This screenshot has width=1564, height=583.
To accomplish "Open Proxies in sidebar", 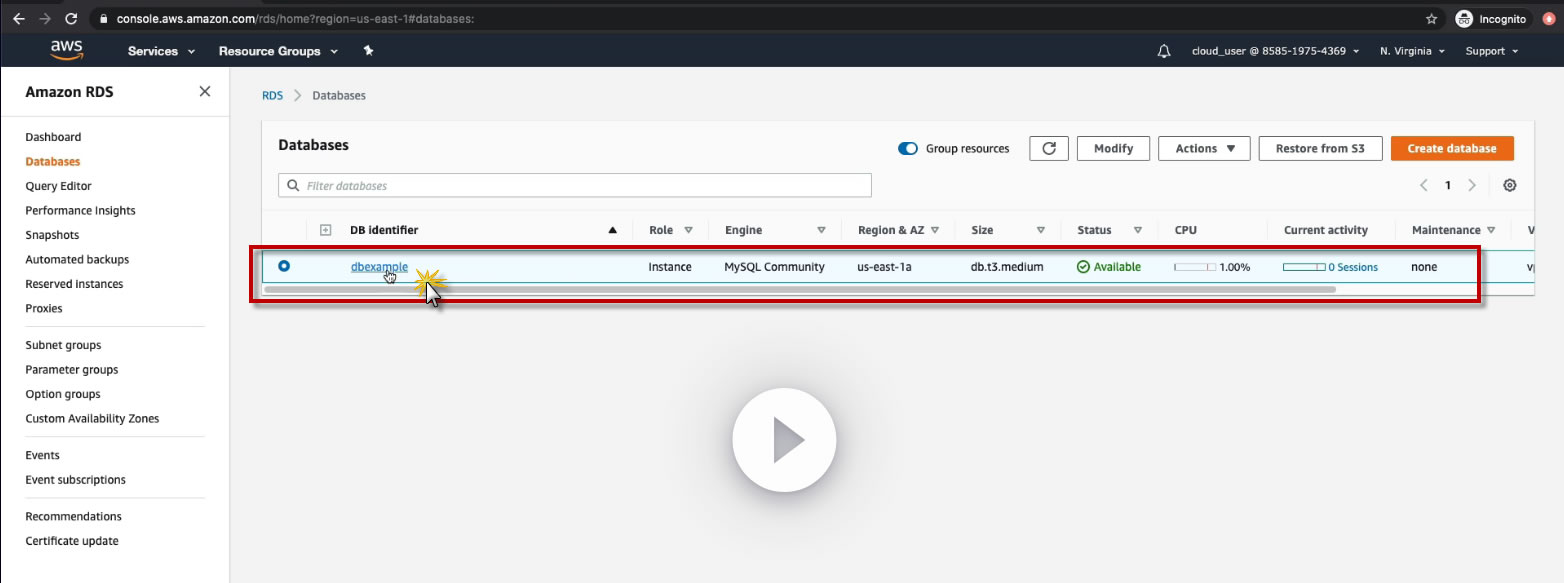I will click(x=44, y=309).
